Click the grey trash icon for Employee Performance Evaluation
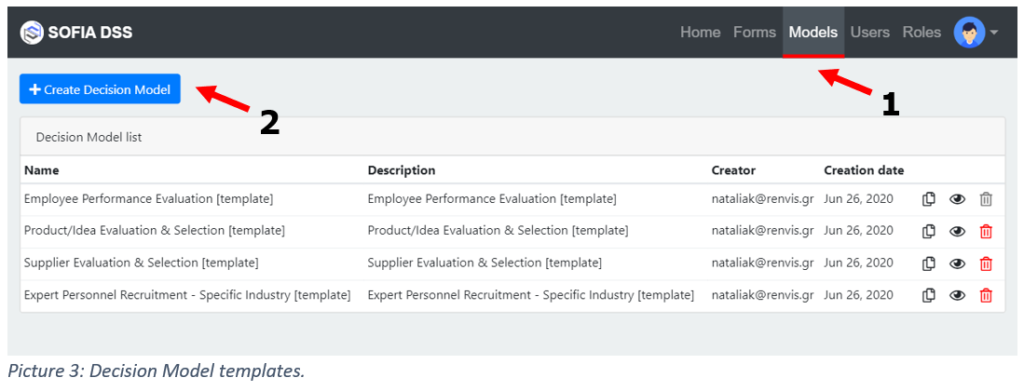Viewport: 1024px width, 391px height. (986, 199)
